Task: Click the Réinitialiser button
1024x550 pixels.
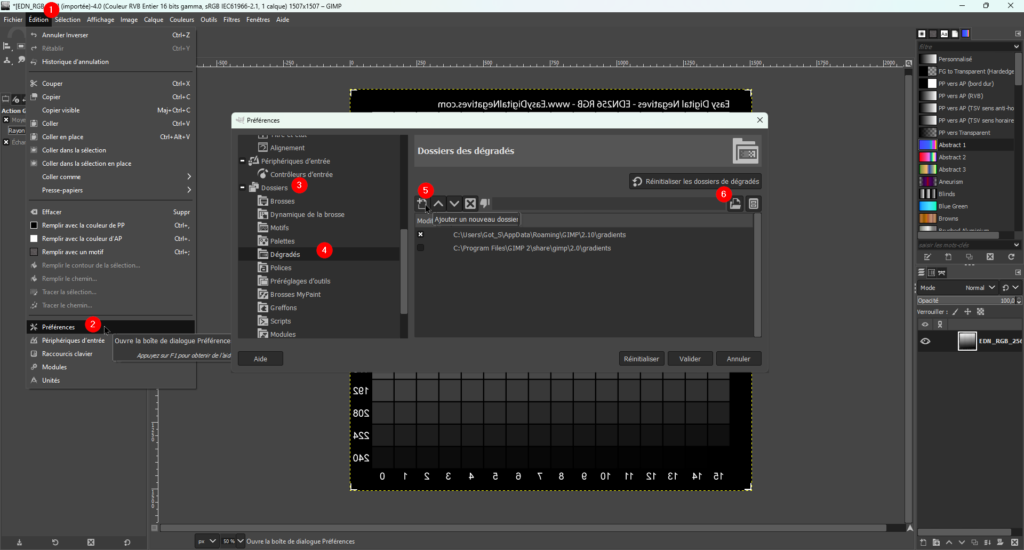Action: (641, 359)
